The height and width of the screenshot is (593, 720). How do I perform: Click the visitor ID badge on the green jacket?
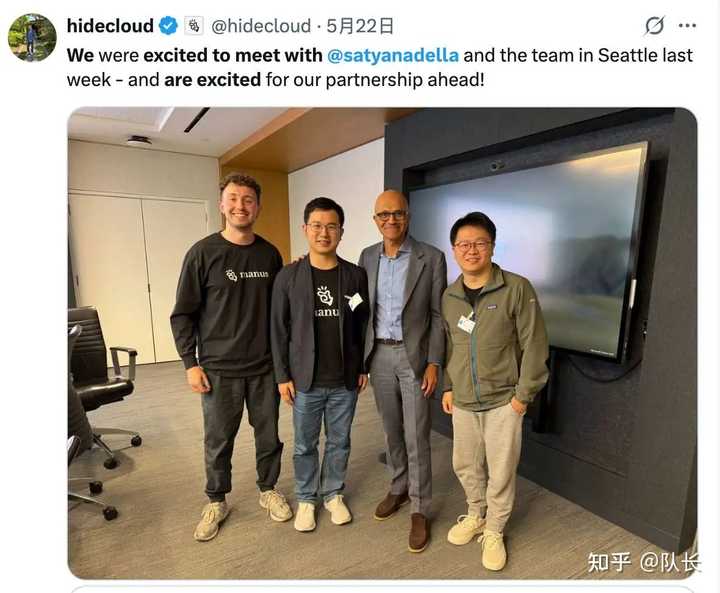click(x=466, y=323)
